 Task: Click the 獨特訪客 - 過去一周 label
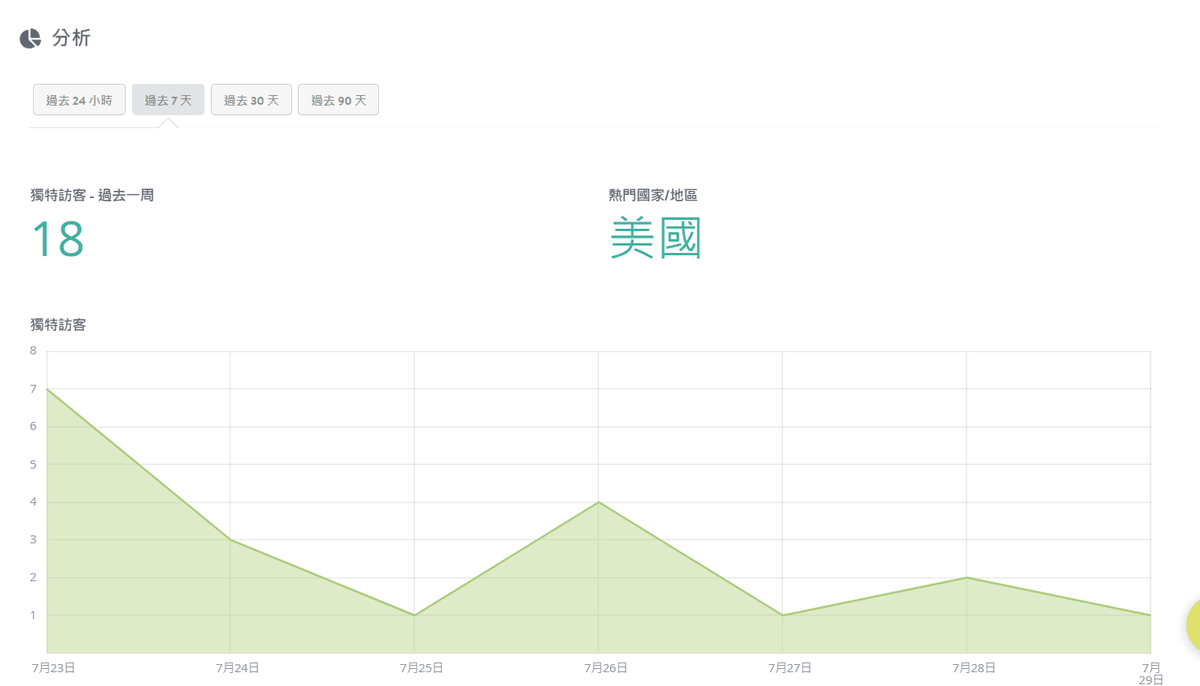pyautogui.click(x=92, y=195)
